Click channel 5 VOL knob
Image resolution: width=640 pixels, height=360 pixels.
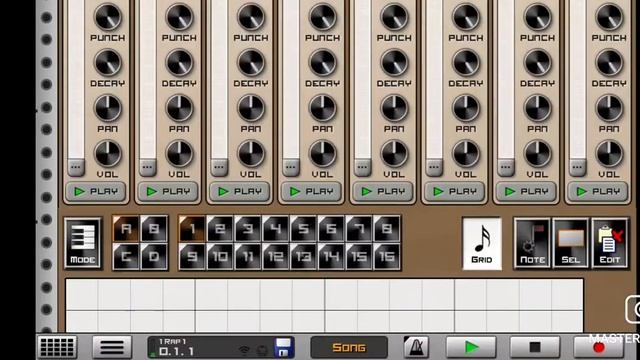point(394,153)
